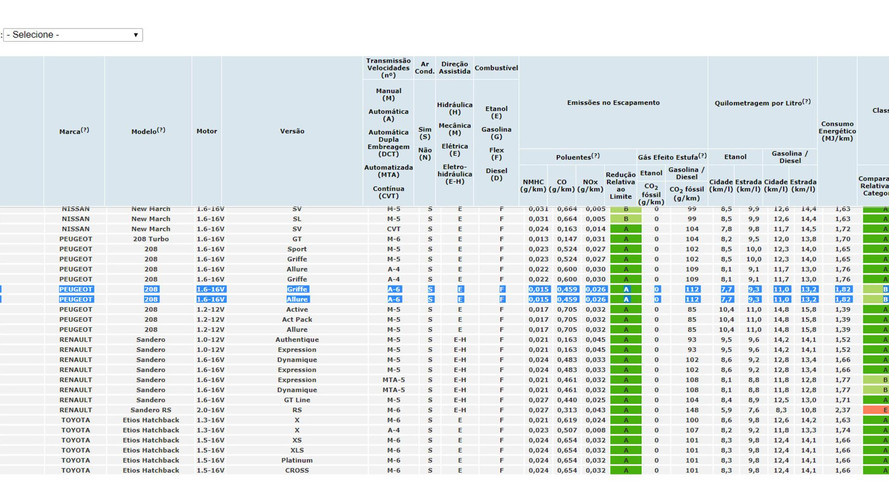Click the '2.0-16V' motor cell
This screenshot has height=500, width=889.
click(210, 410)
